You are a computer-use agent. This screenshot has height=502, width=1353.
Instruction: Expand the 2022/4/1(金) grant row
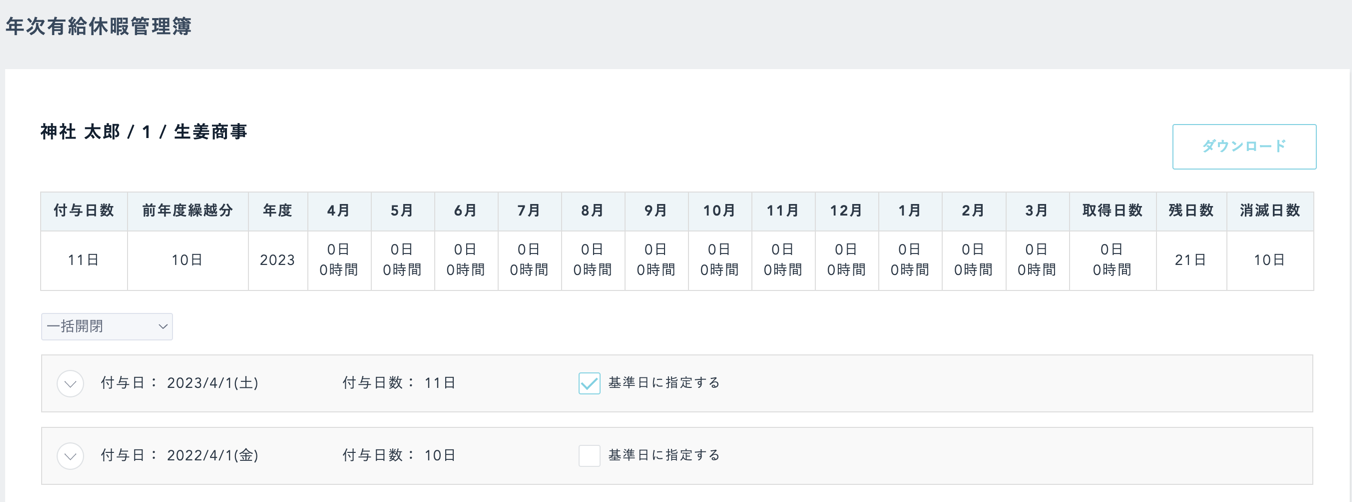click(x=70, y=456)
